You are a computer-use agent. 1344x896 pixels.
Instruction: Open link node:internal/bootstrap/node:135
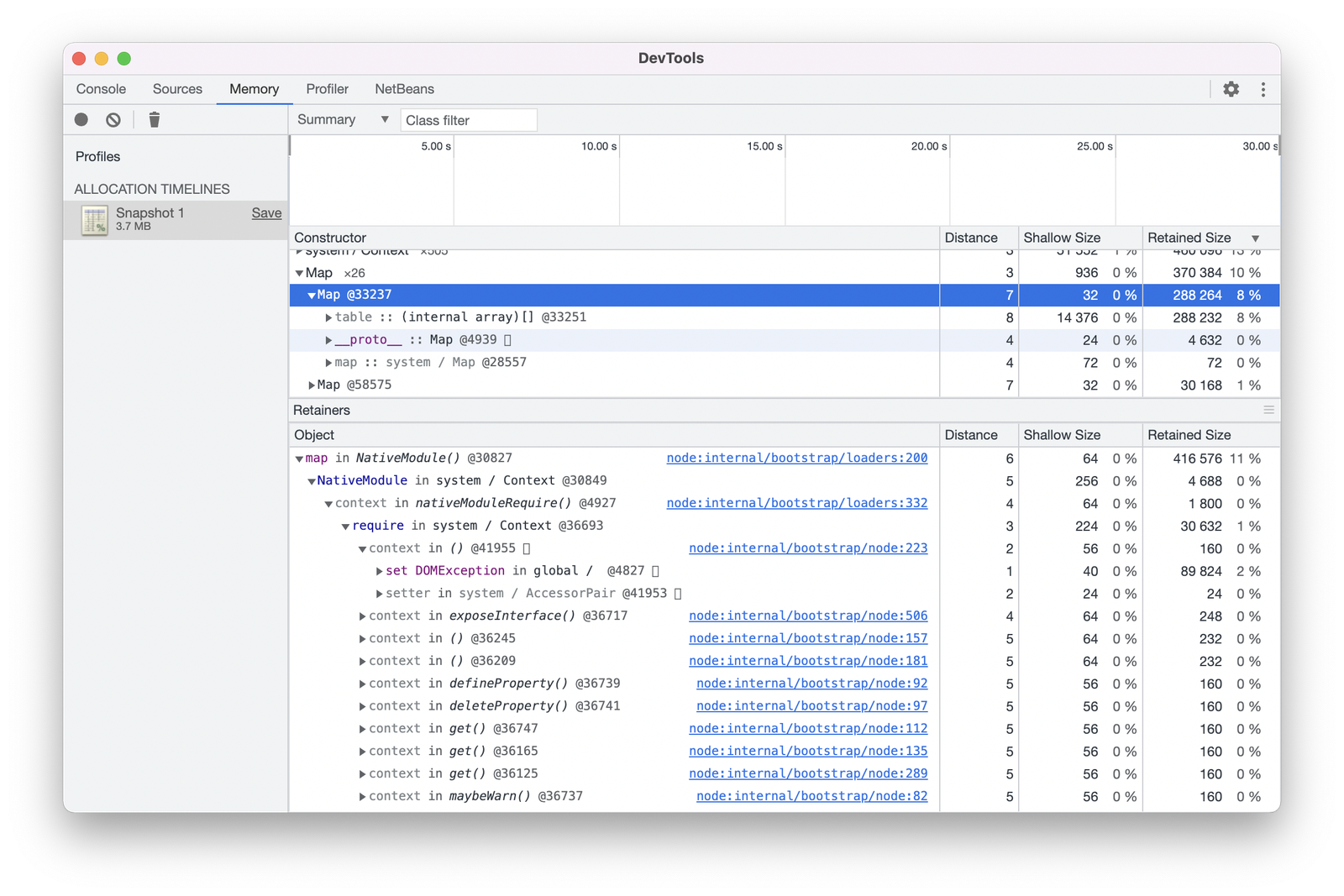click(x=808, y=751)
